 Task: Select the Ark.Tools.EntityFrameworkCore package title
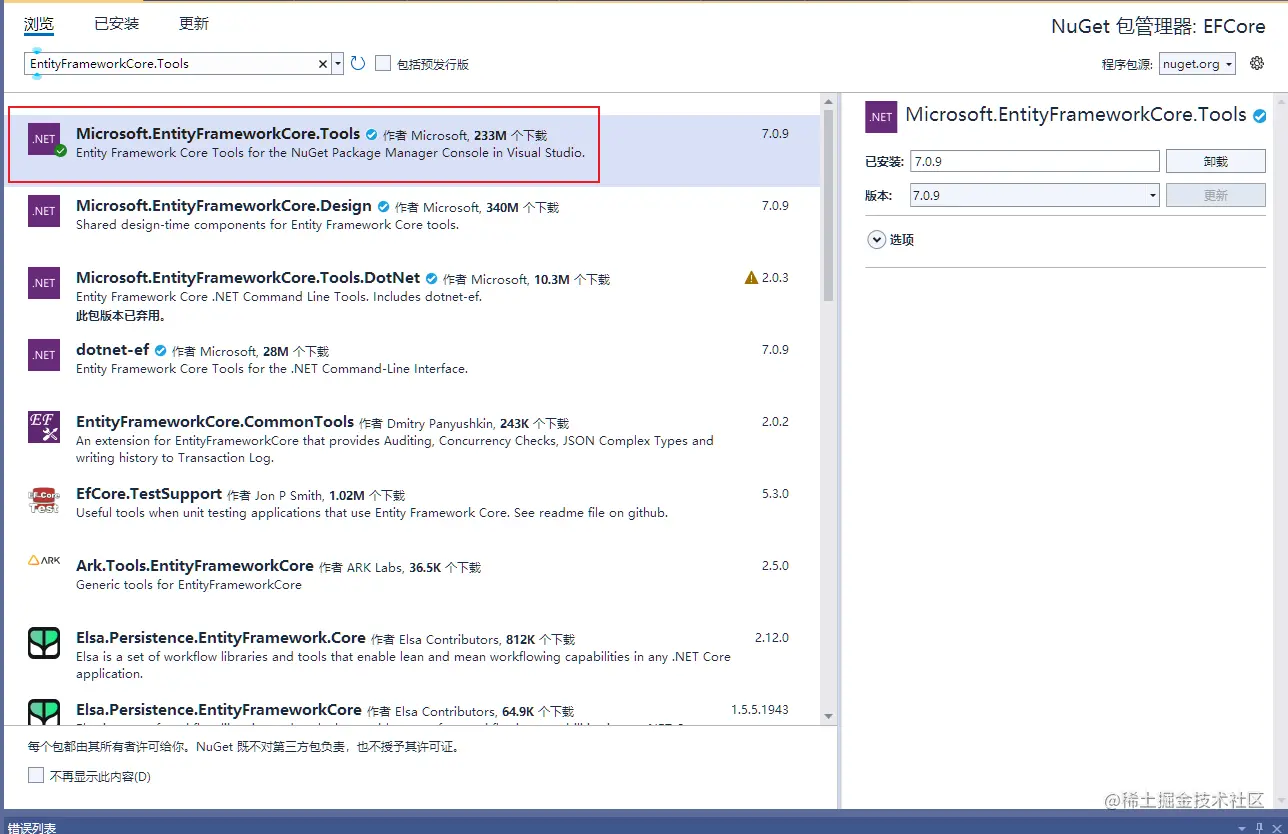pyautogui.click(x=195, y=565)
